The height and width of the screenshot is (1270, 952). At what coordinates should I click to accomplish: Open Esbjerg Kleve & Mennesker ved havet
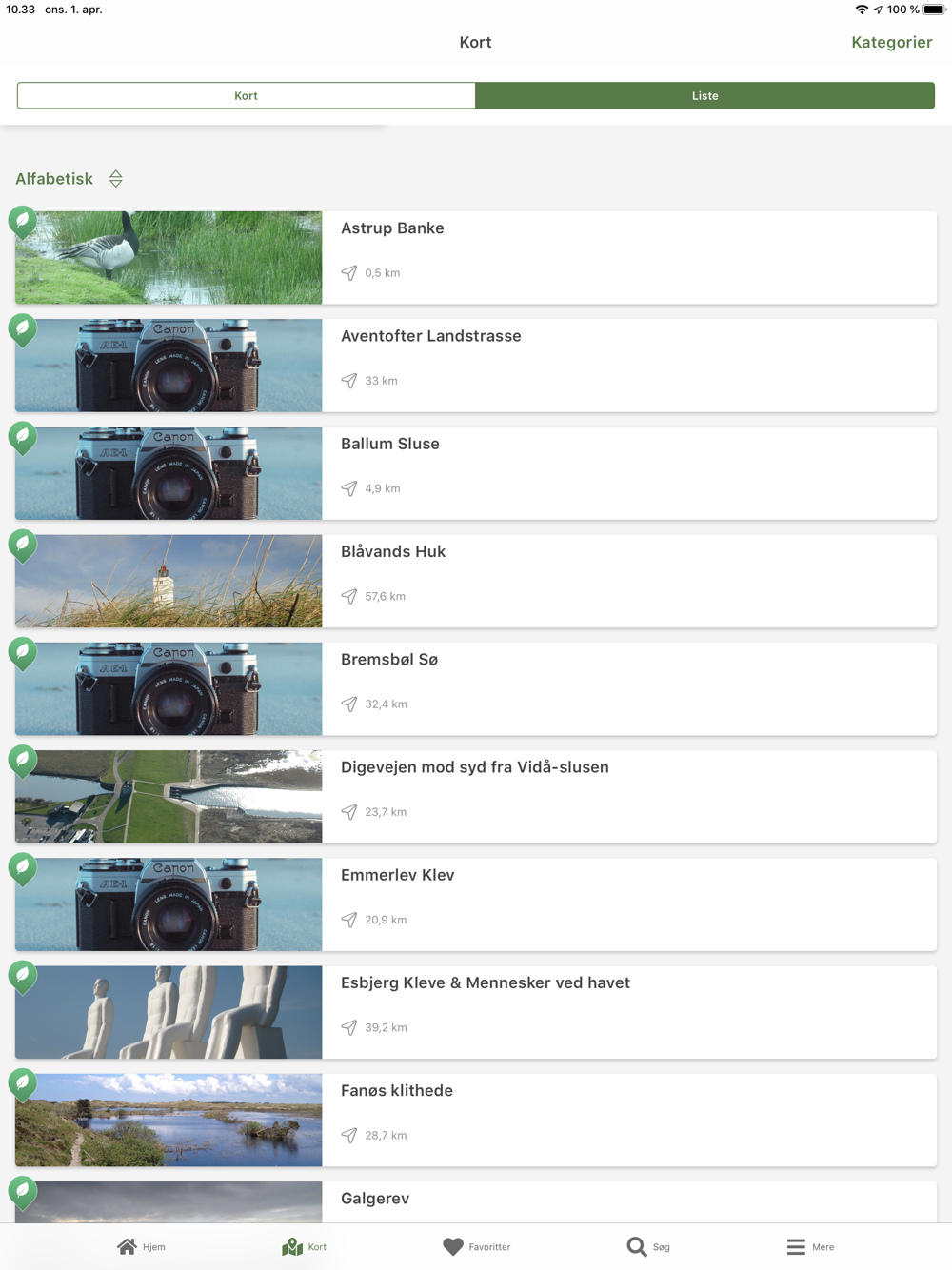476,1012
